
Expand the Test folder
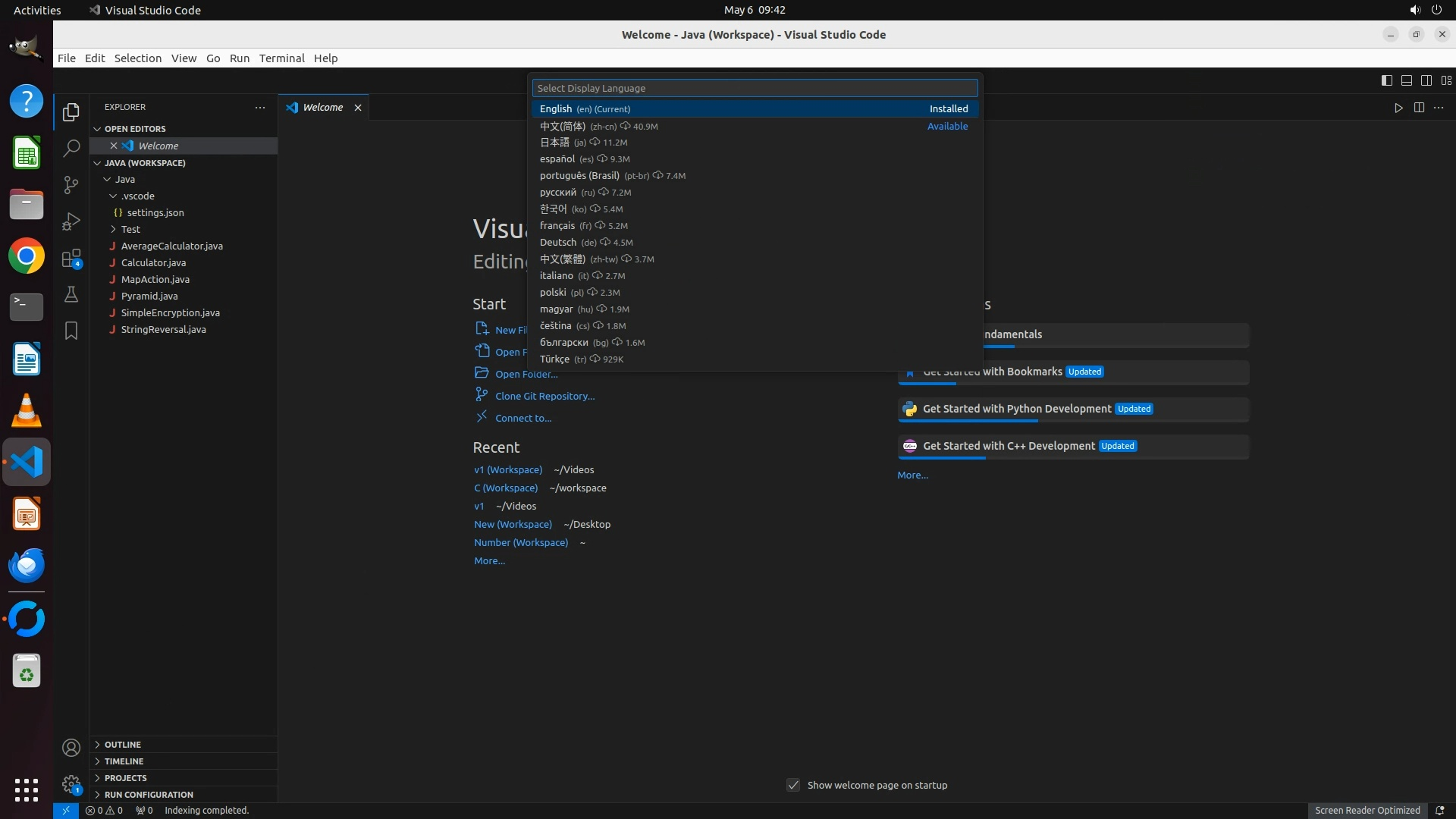pos(130,229)
